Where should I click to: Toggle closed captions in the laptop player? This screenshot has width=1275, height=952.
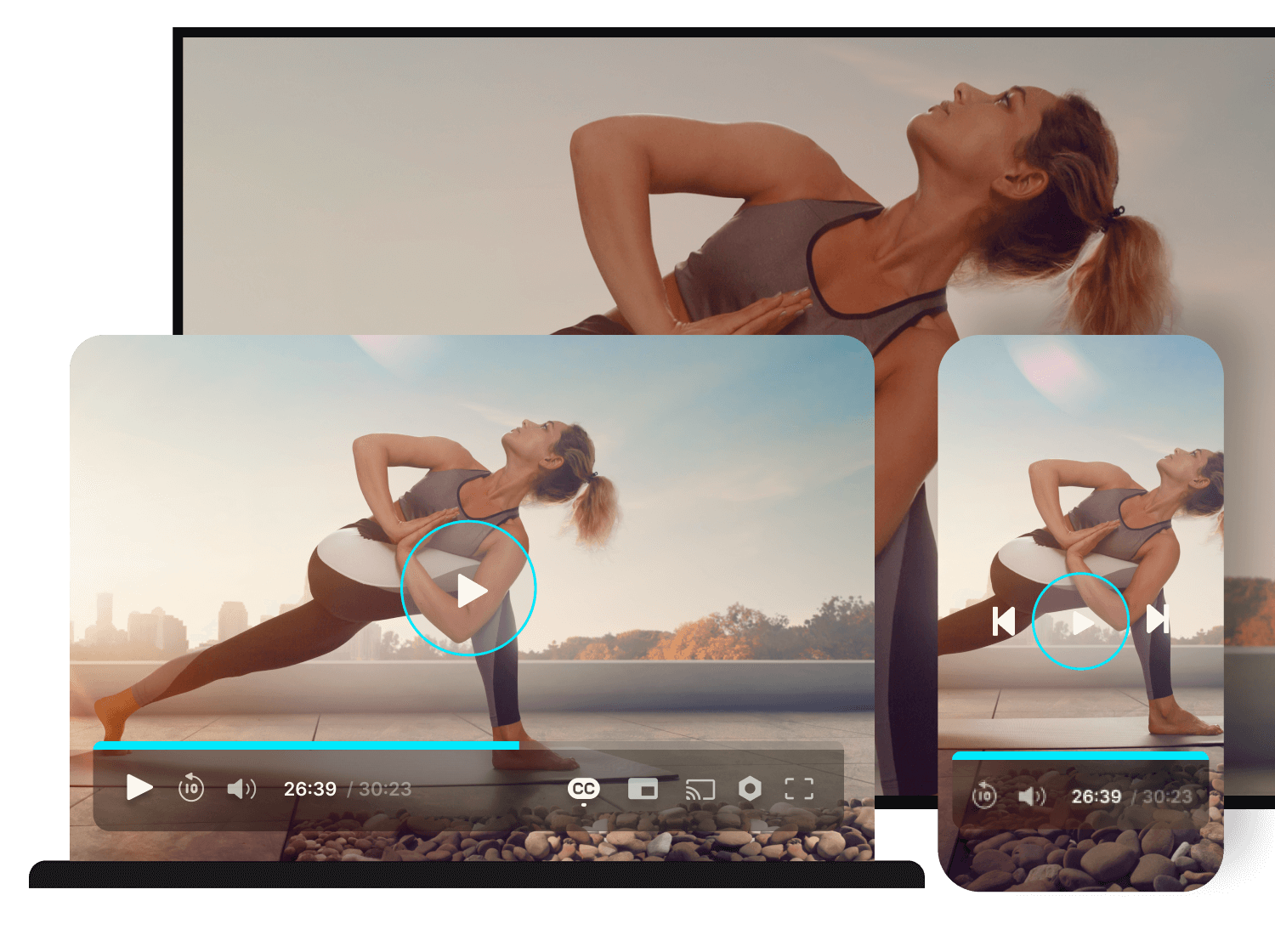click(x=583, y=790)
